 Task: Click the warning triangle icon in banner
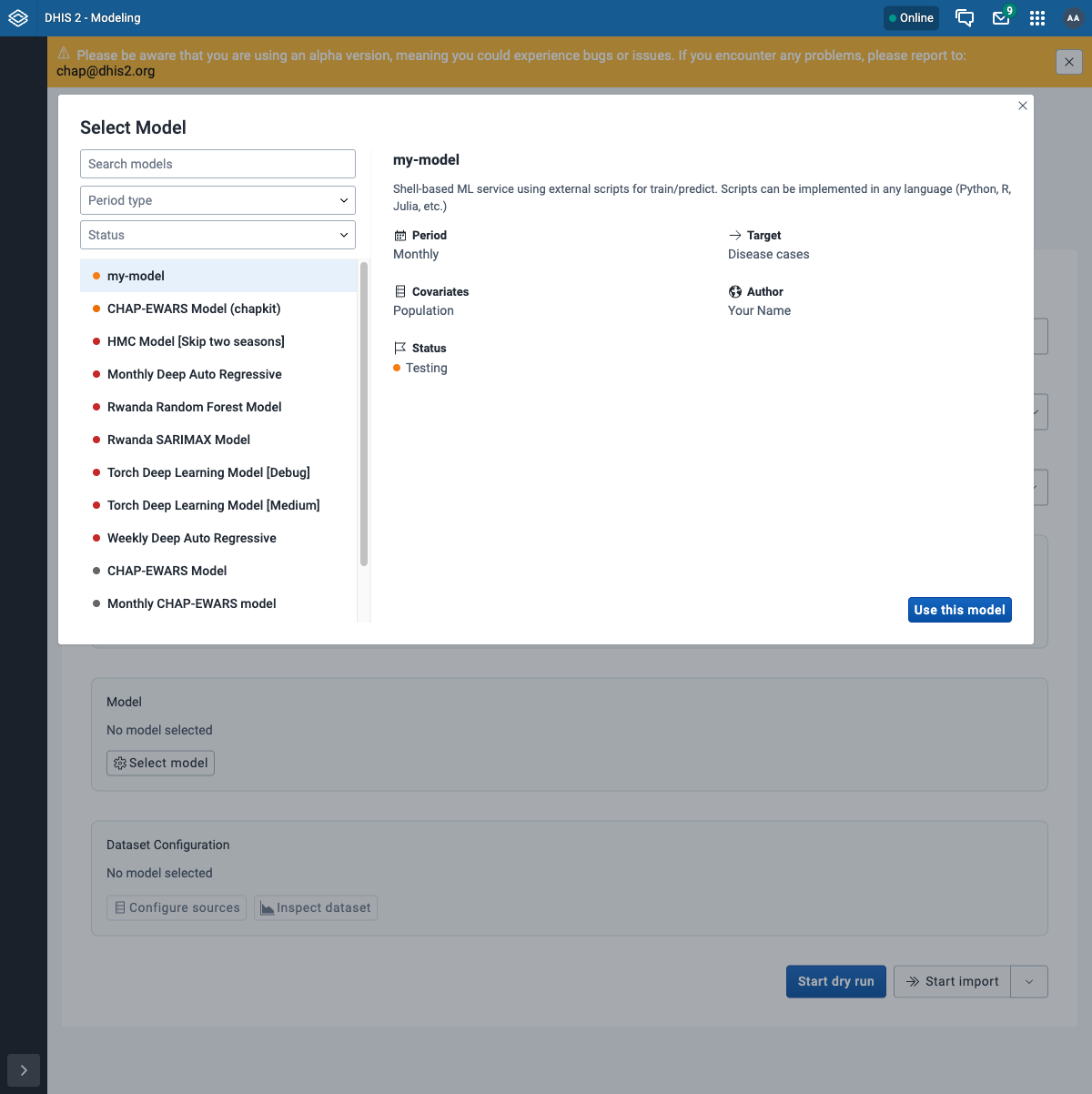coord(64,54)
